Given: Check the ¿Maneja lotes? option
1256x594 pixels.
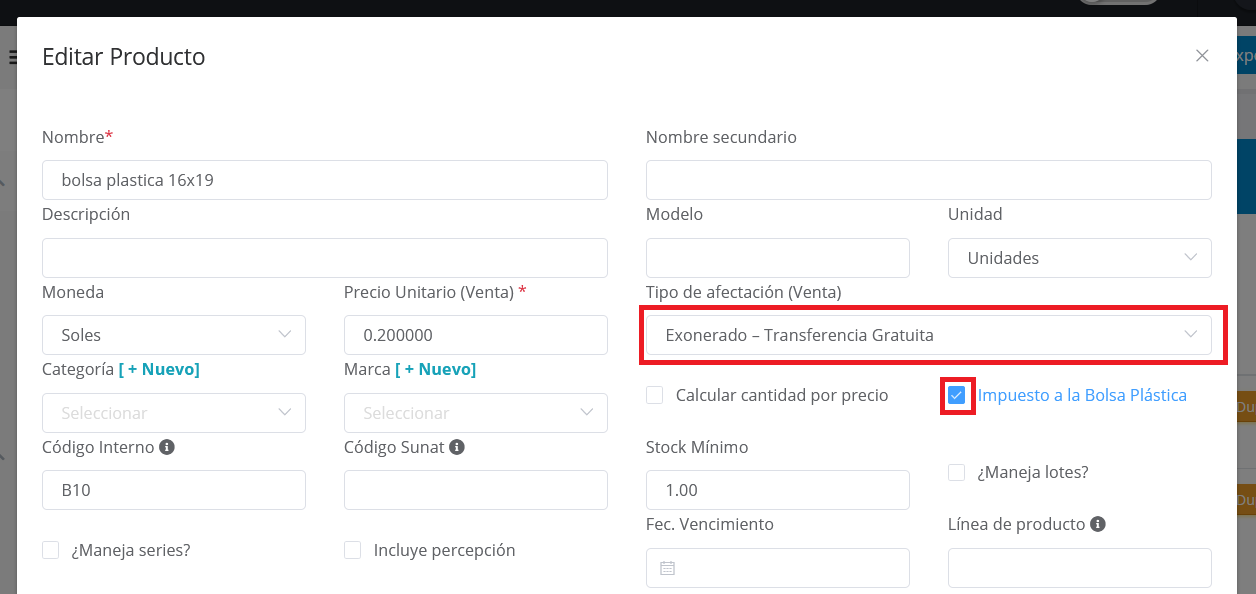Looking at the screenshot, I should (957, 472).
